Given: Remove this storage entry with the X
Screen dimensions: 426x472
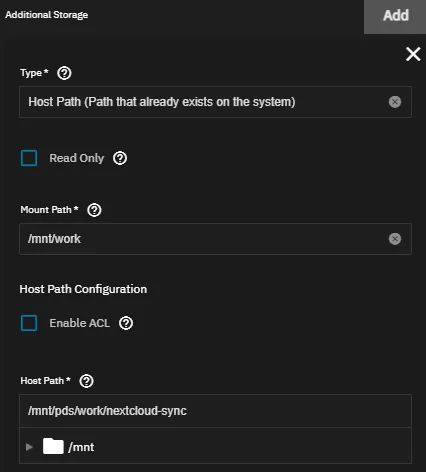Looking at the screenshot, I should (x=413, y=54).
